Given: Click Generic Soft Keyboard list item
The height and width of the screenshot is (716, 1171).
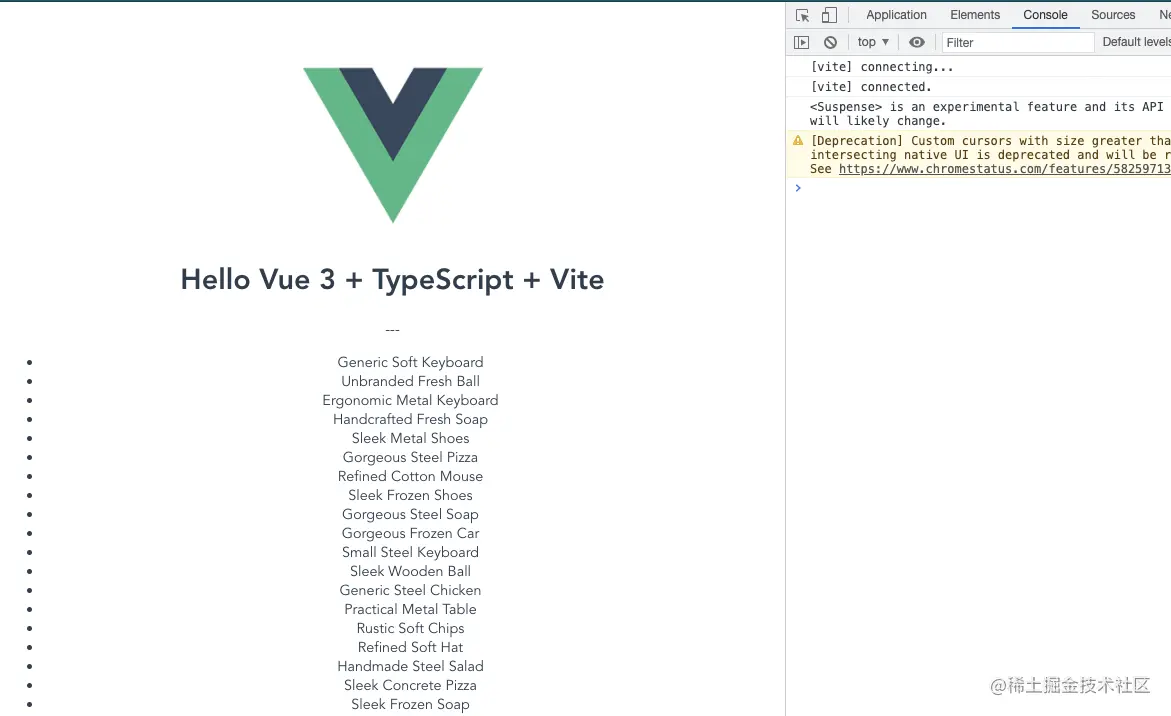Looking at the screenshot, I should [410, 362].
